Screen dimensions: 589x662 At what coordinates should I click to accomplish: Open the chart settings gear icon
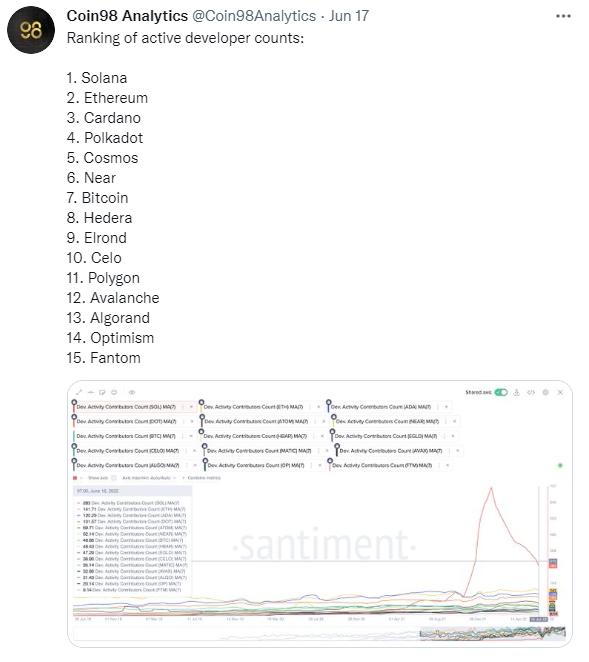546,392
